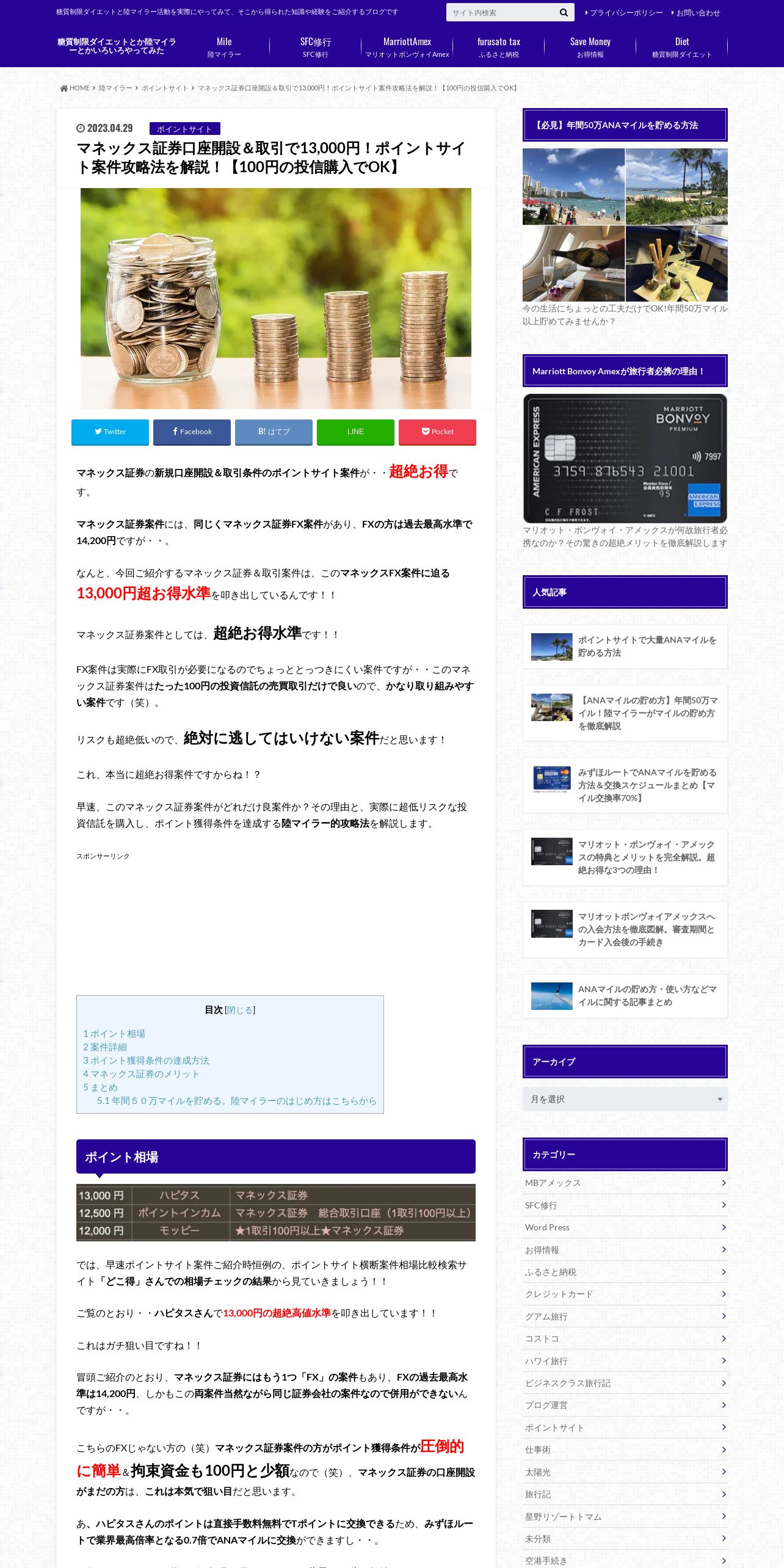Go to ポイントサイト breadcrumb
The width and height of the screenshot is (784, 1568).
165,88
